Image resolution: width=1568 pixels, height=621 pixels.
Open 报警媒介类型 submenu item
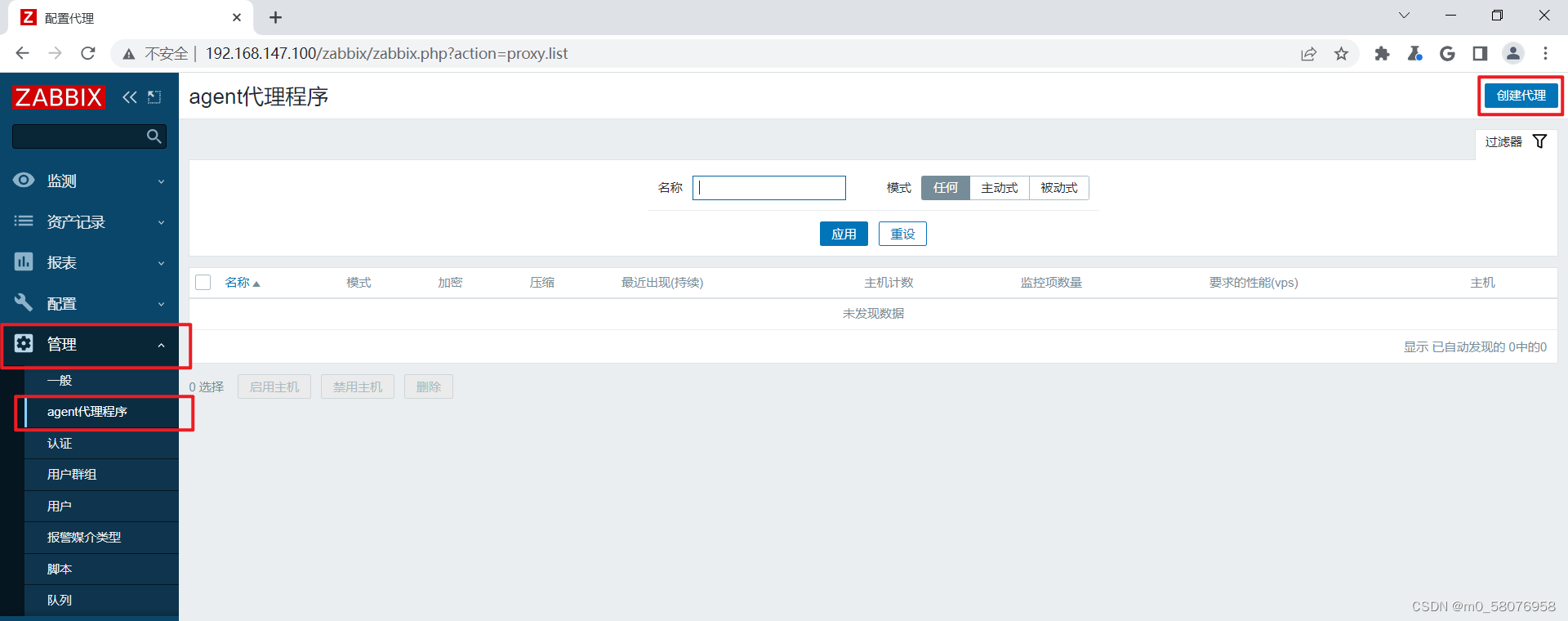click(101, 538)
